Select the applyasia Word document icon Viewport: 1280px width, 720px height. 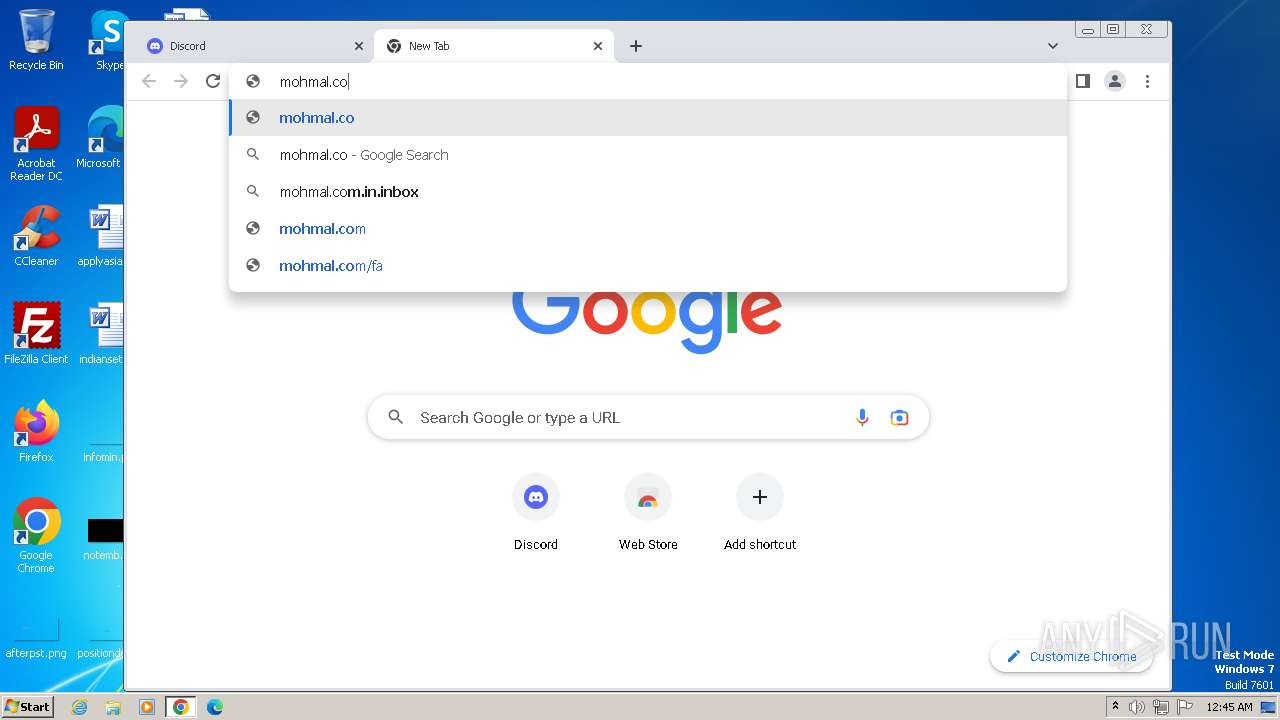click(x=100, y=236)
